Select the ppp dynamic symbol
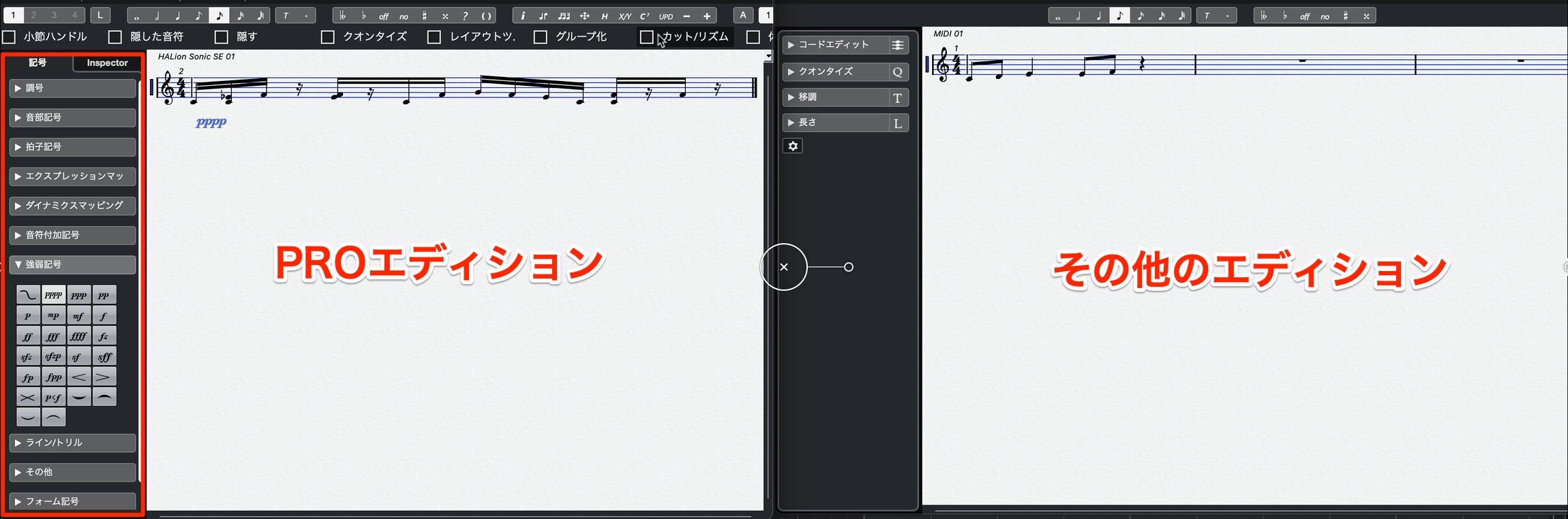This screenshot has height=519, width=1568. click(78, 295)
